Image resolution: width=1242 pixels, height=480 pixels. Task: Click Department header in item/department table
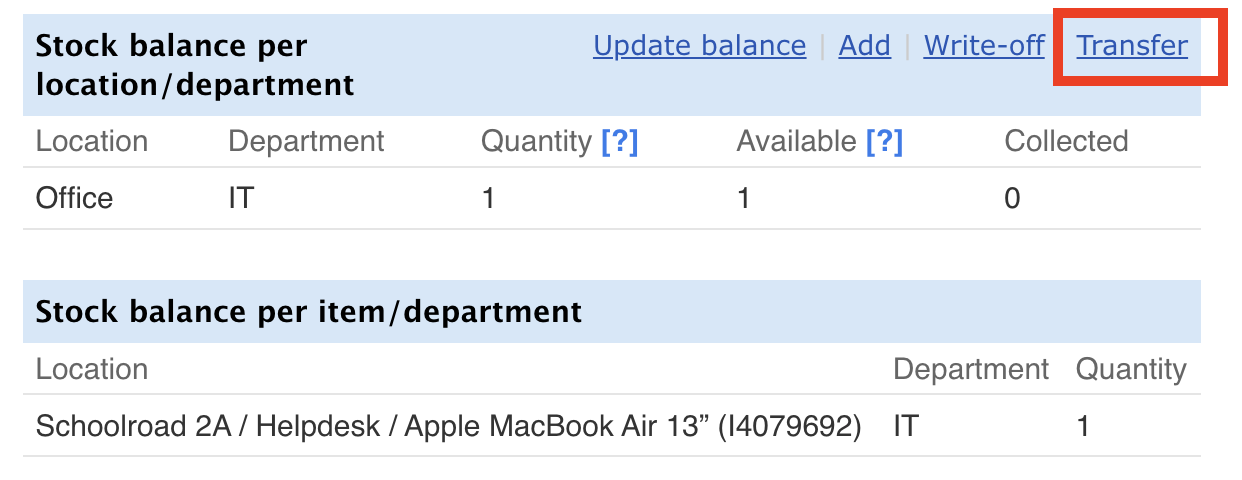971,370
